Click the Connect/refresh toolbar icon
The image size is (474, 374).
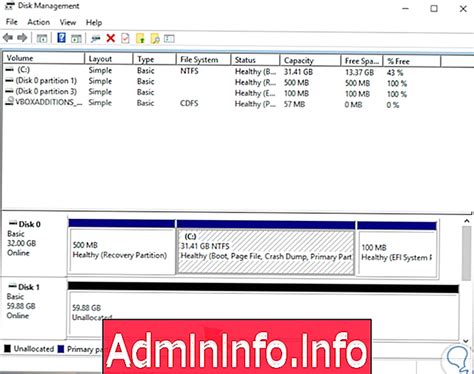pos(95,39)
